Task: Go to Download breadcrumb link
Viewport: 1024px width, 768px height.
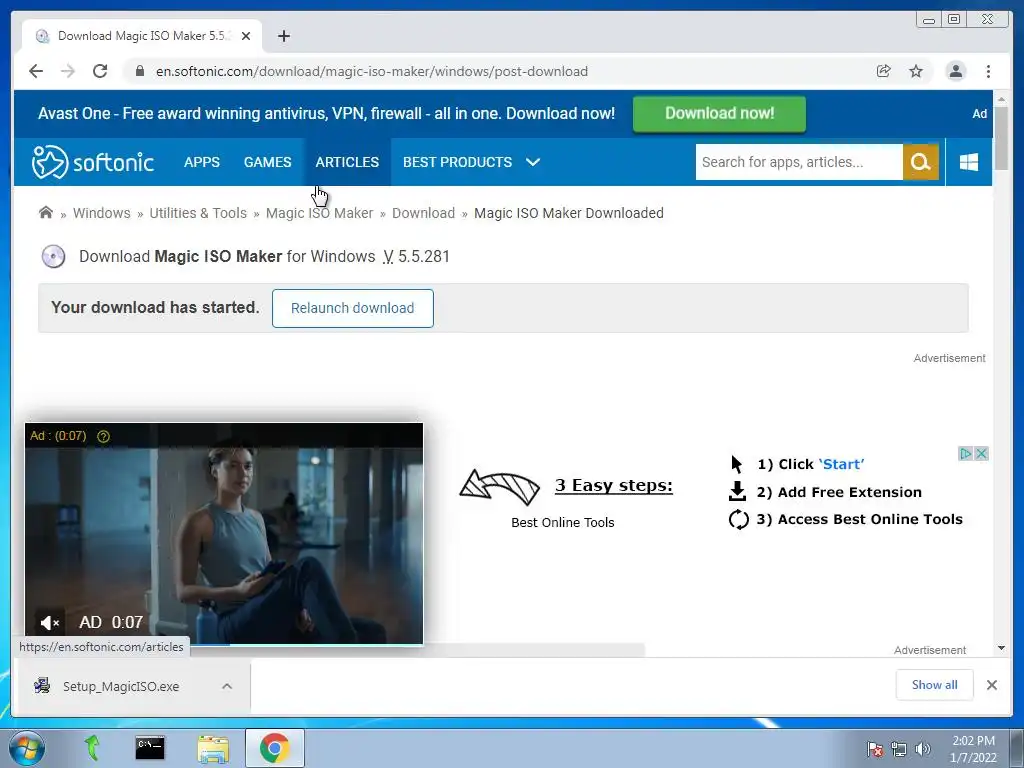Action: coord(423,213)
